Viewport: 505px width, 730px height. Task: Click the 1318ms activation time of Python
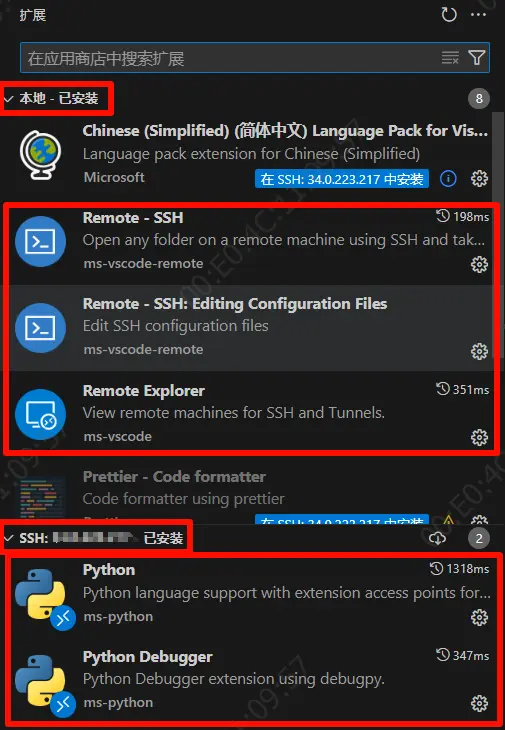point(459,569)
